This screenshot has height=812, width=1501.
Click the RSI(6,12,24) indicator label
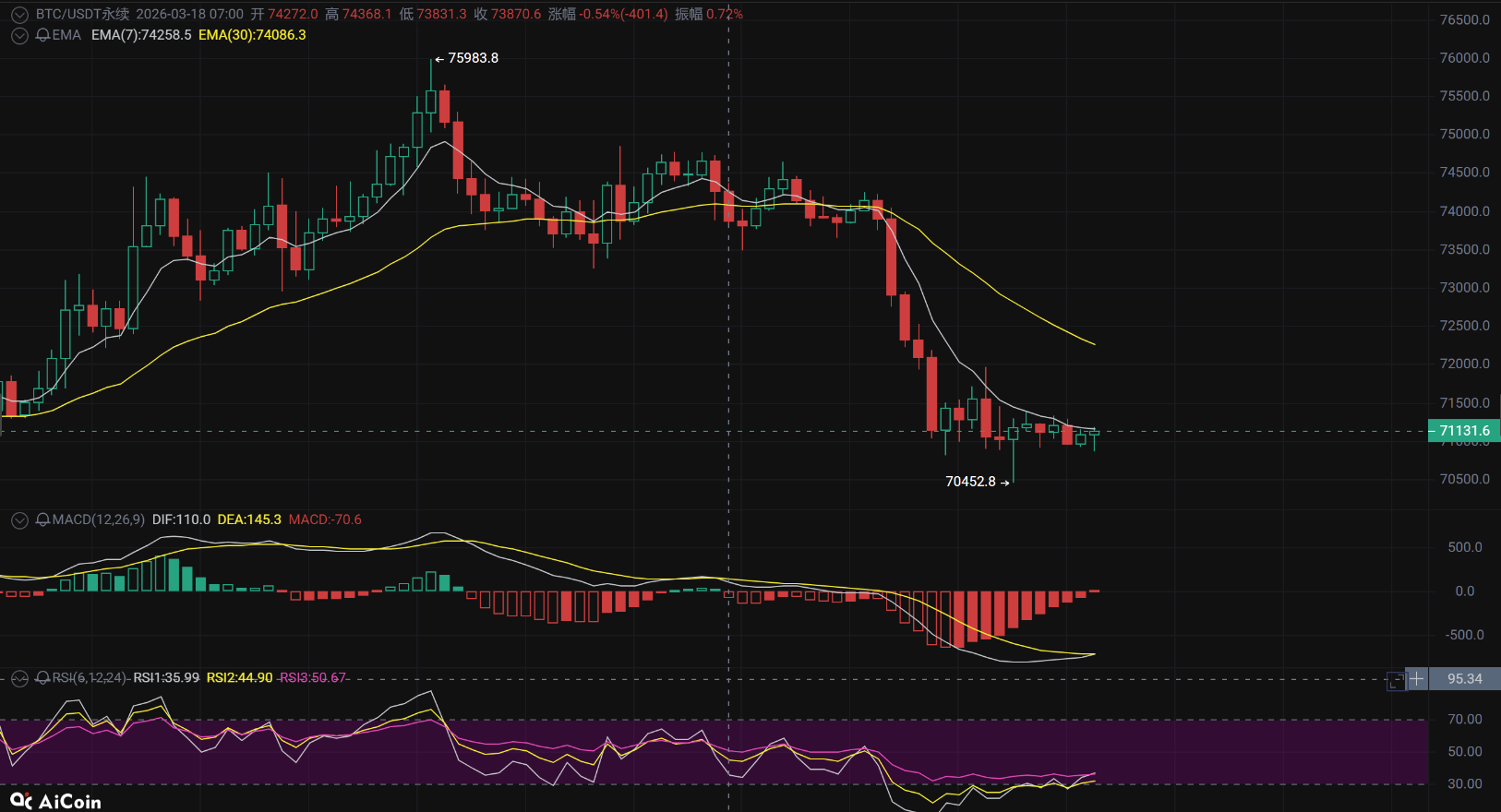pos(90,678)
